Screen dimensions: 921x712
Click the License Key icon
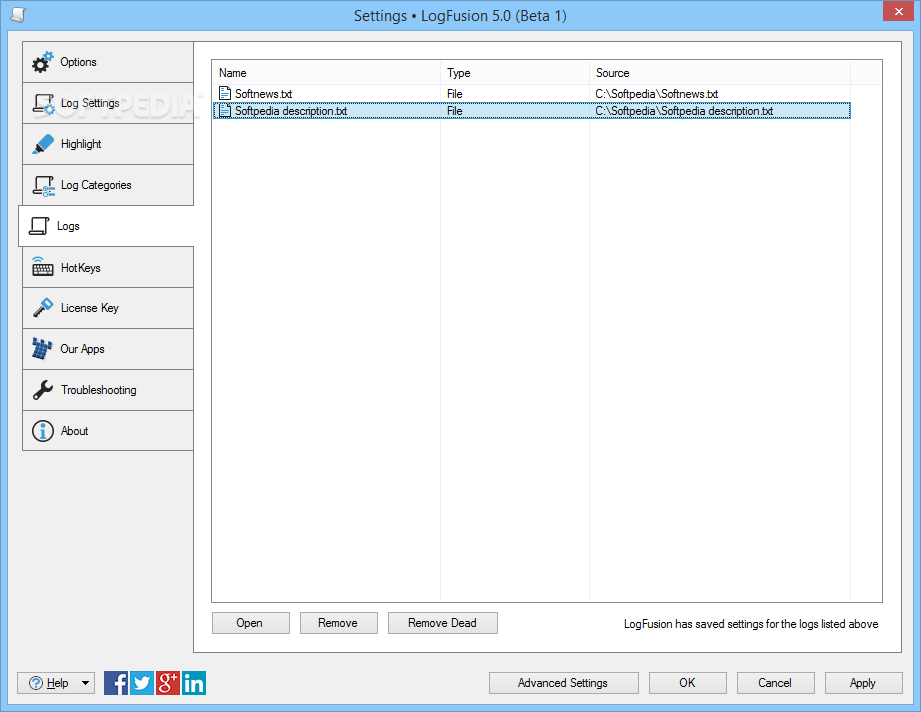43,308
